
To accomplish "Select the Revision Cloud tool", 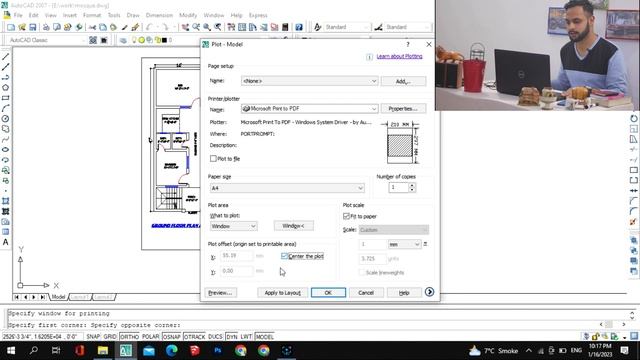I will pyautogui.click(x=5, y=129).
